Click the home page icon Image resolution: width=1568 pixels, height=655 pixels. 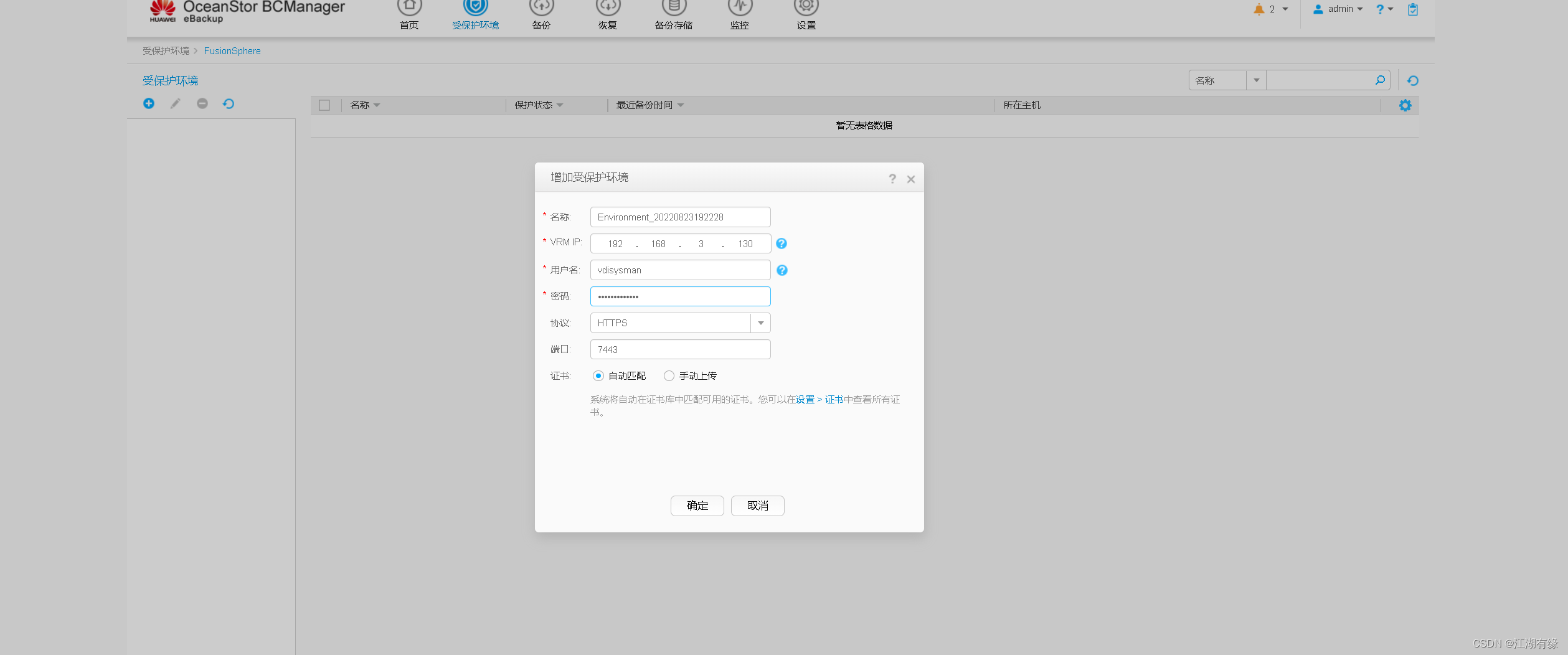pyautogui.click(x=409, y=7)
